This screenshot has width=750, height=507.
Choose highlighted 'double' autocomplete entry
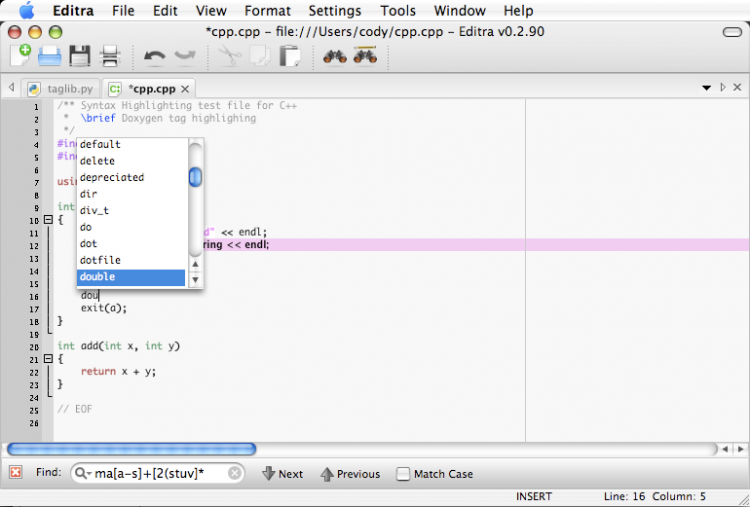[x=131, y=277]
